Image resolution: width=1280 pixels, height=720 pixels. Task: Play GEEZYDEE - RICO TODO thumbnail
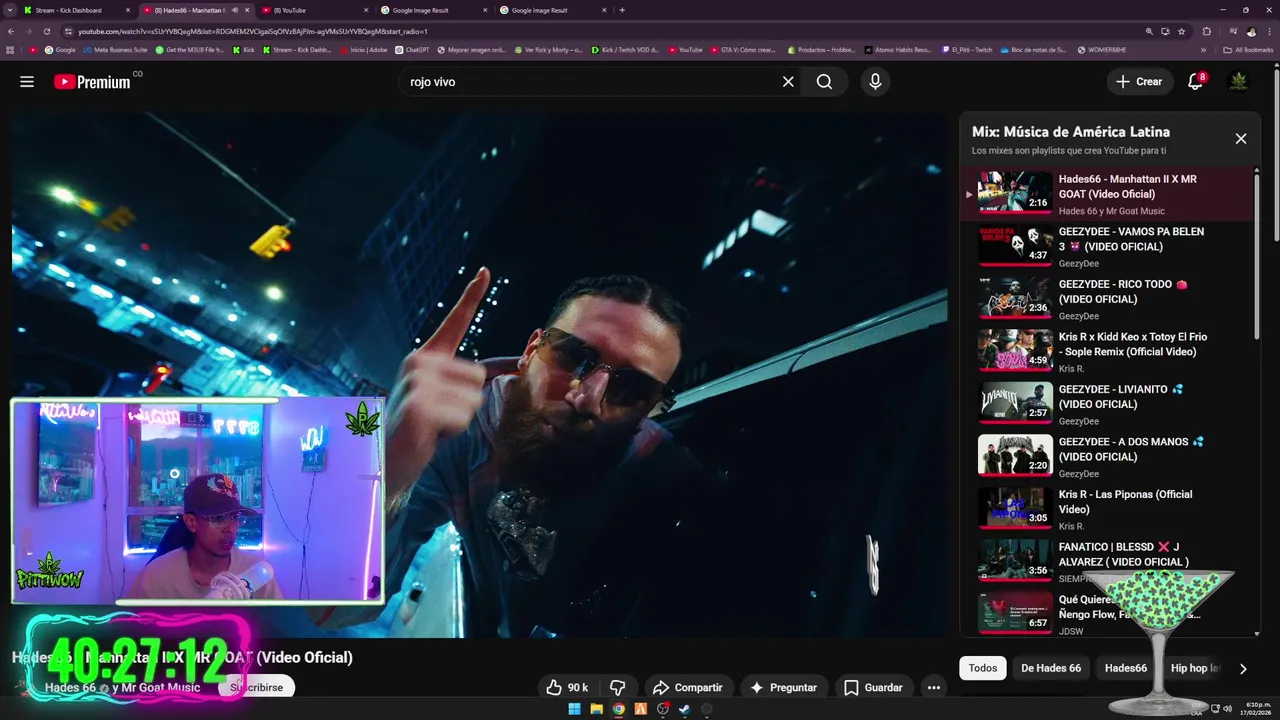(1015, 297)
